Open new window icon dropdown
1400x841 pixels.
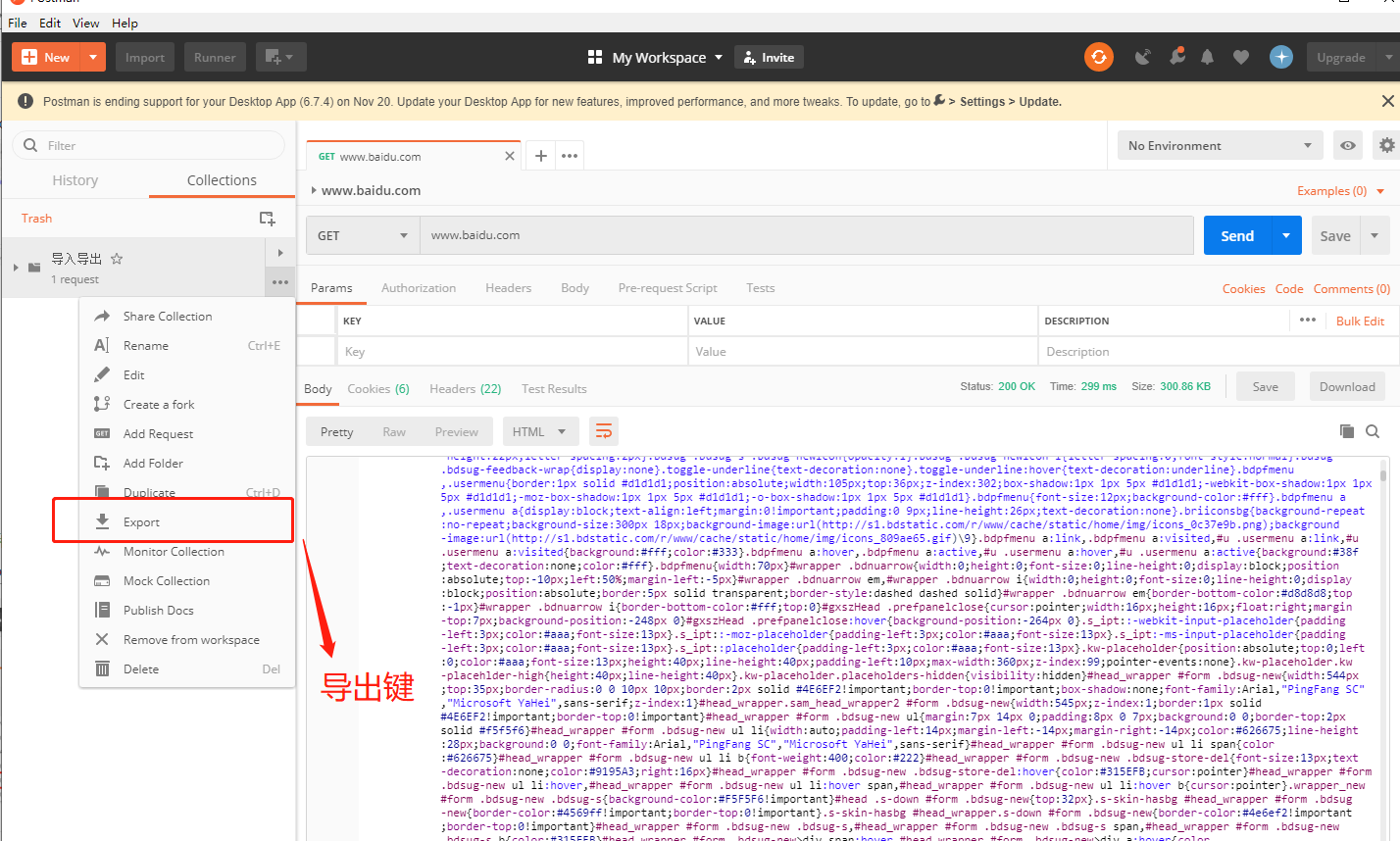[x=280, y=57]
